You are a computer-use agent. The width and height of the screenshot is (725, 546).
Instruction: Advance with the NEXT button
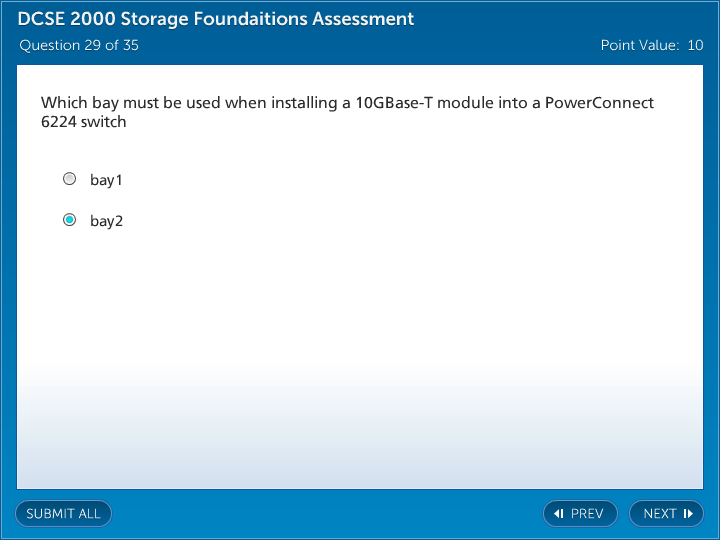click(666, 514)
